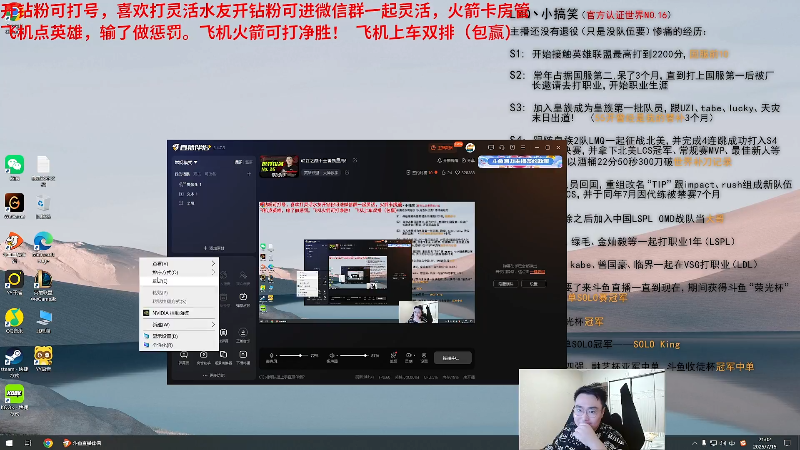Open Chrome from the taskbar
This screenshot has width=800, height=450.
[48, 443]
